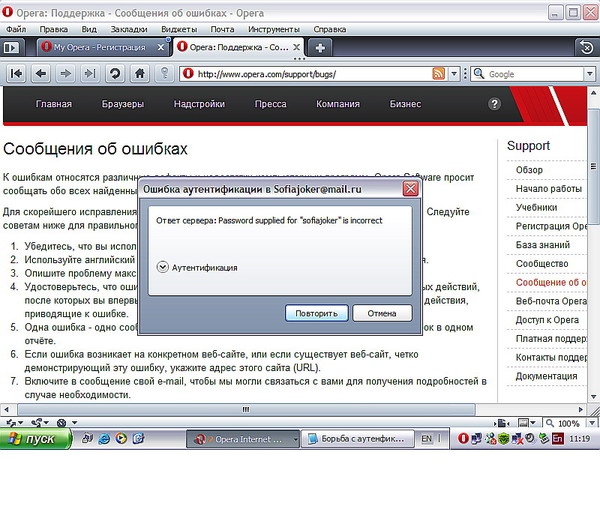Click the Opera tray icon
The height and width of the screenshot is (530, 600).
[x=463, y=439]
